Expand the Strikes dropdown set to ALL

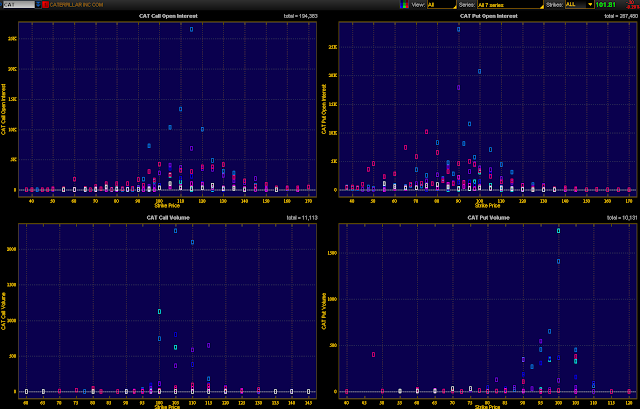(579, 4)
